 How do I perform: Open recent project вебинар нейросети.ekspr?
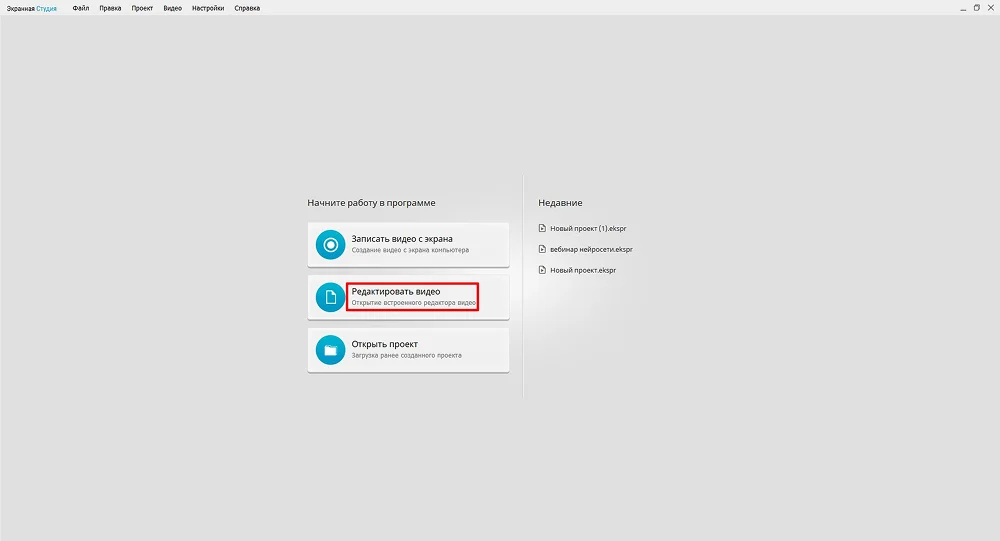(591, 249)
